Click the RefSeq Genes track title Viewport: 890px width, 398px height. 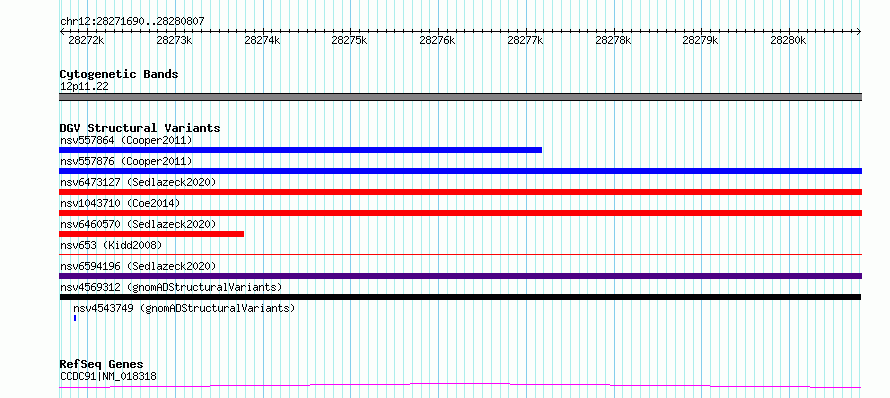click(102, 365)
